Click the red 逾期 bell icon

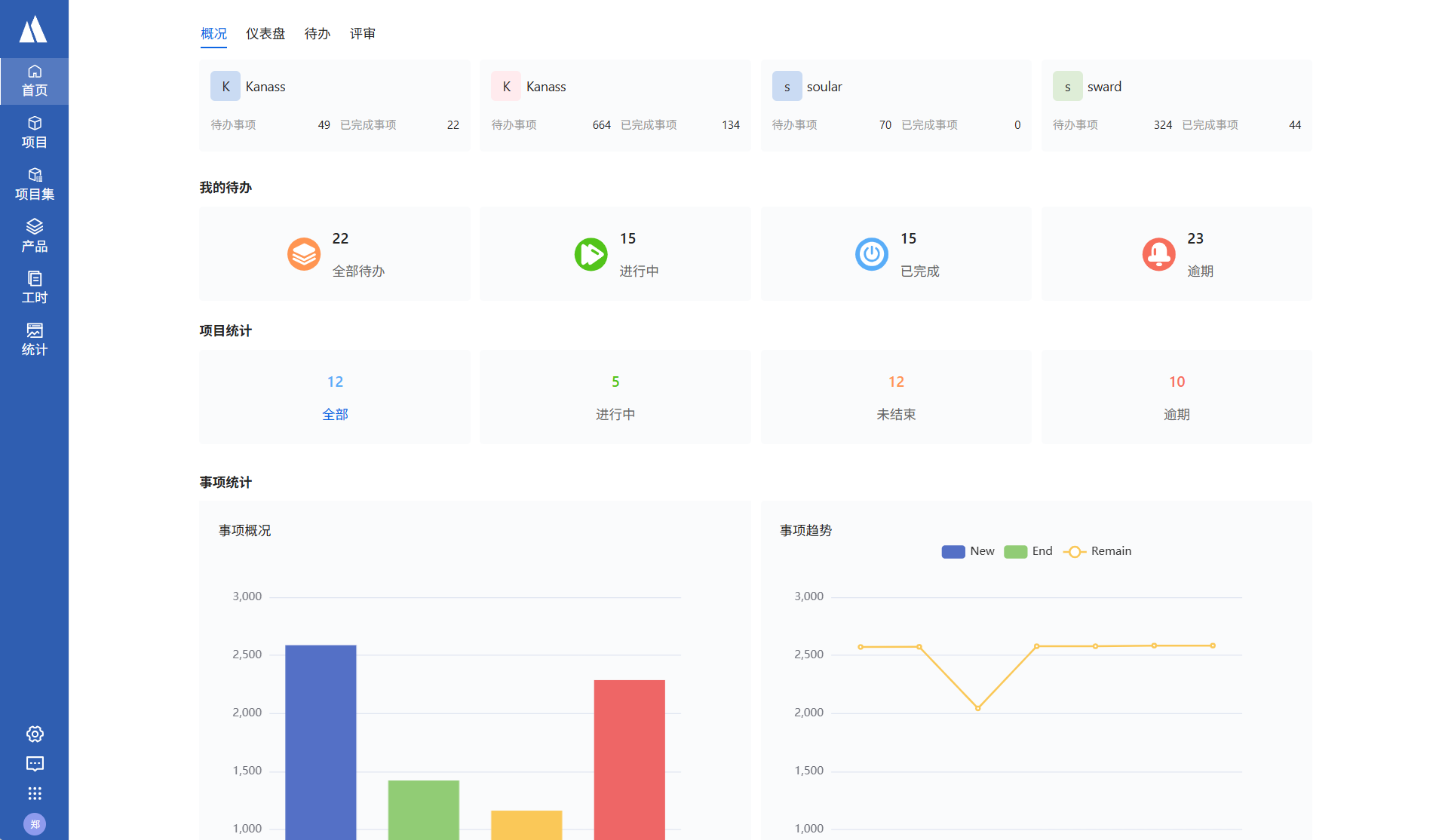1159,254
